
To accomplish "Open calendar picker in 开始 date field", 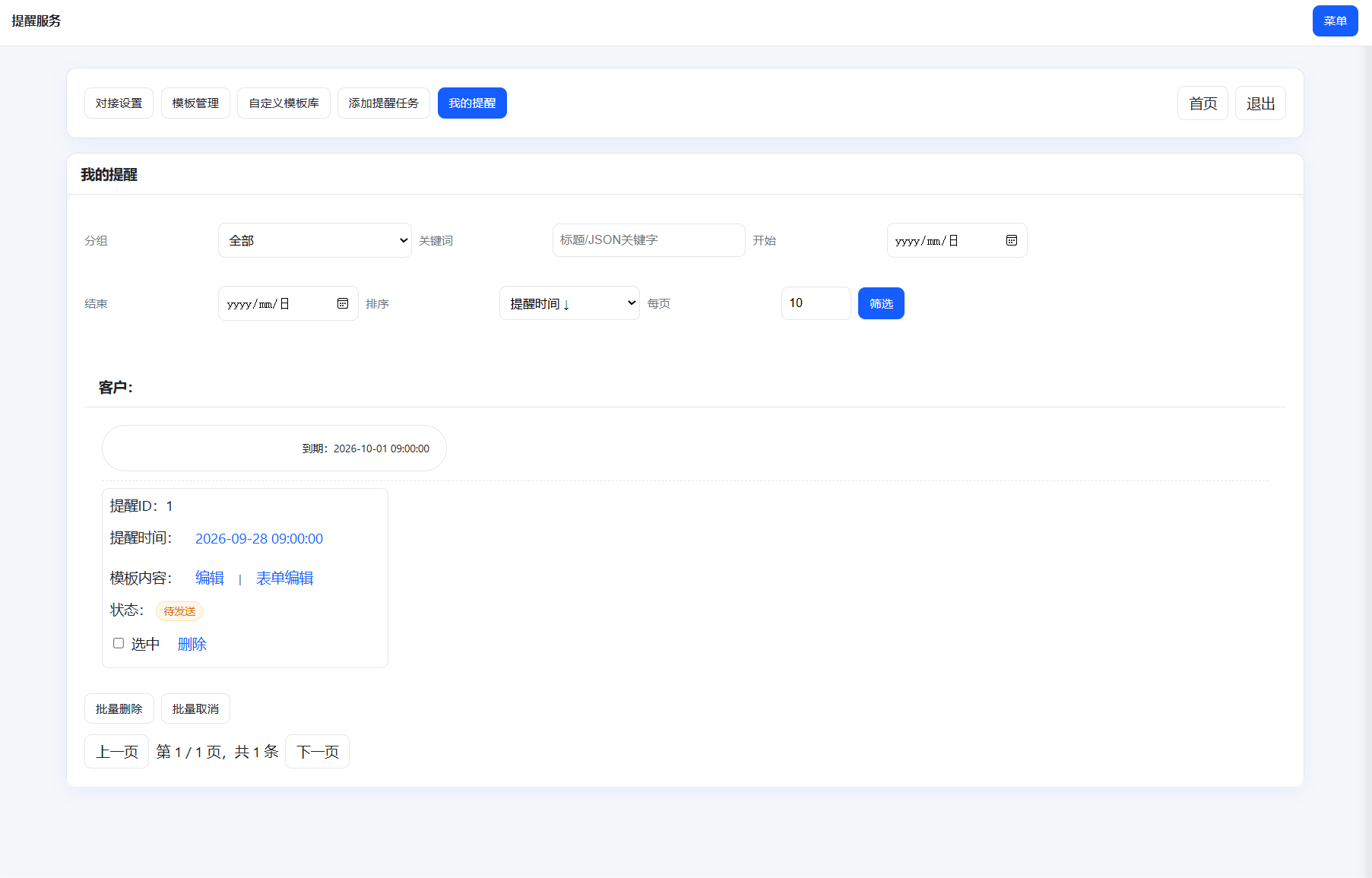I will click(1011, 240).
